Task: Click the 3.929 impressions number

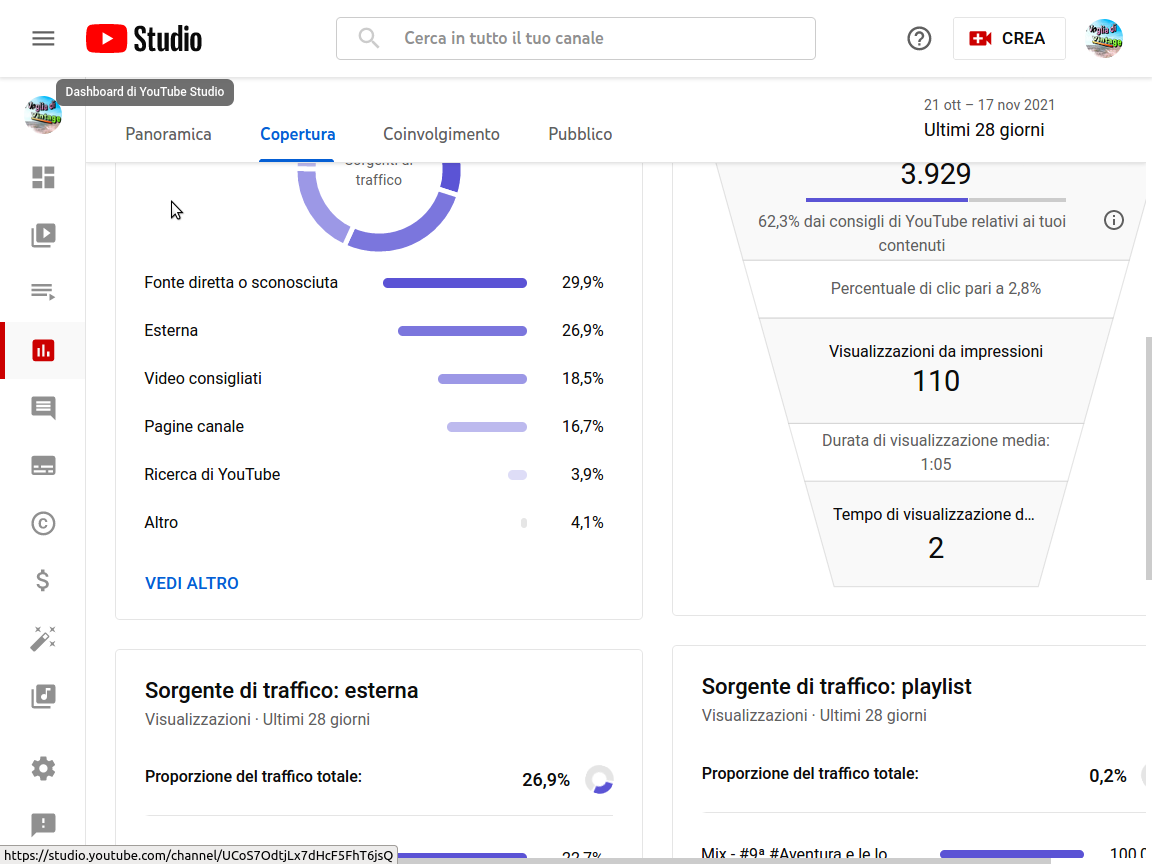Action: coord(935,174)
